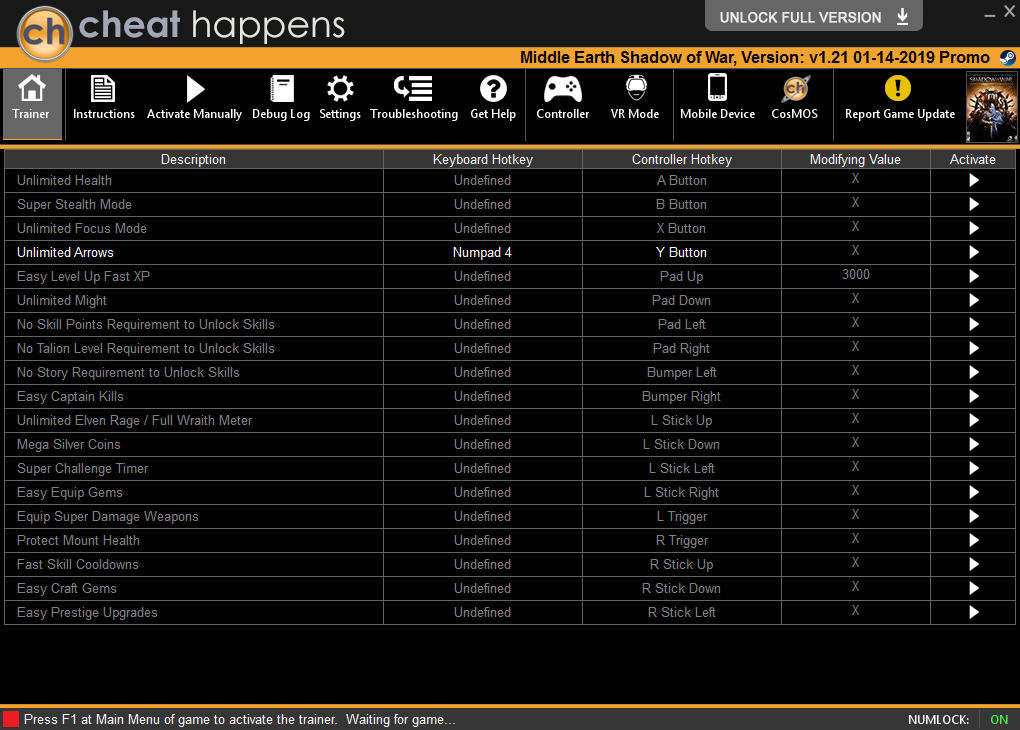Activate Easy Level Up Fast XP
The image size is (1020, 730).
click(x=973, y=277)
